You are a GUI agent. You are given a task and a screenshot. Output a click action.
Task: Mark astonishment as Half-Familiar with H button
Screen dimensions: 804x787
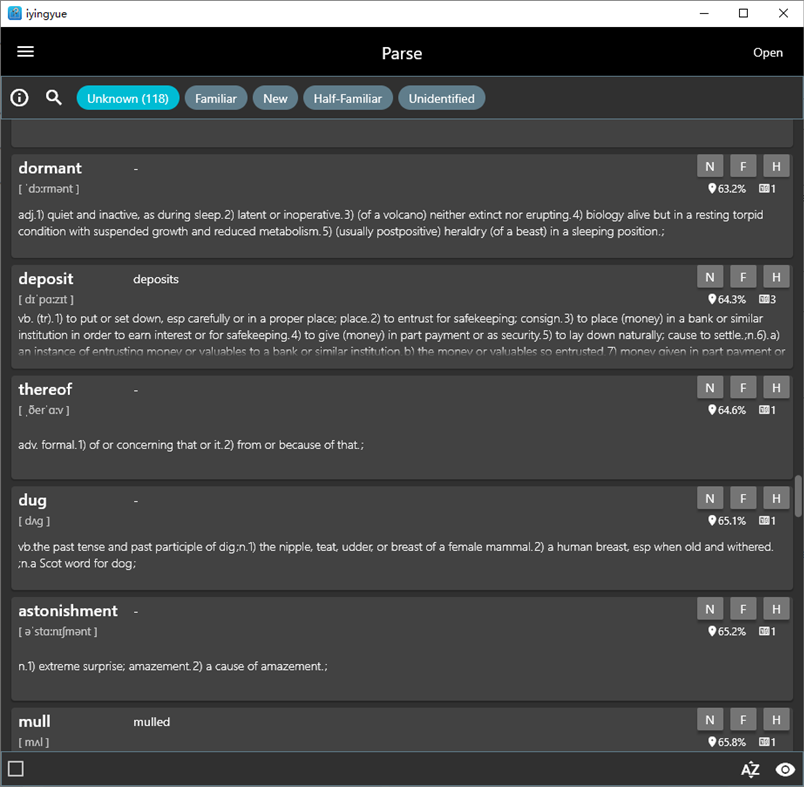tap(776, 608)
